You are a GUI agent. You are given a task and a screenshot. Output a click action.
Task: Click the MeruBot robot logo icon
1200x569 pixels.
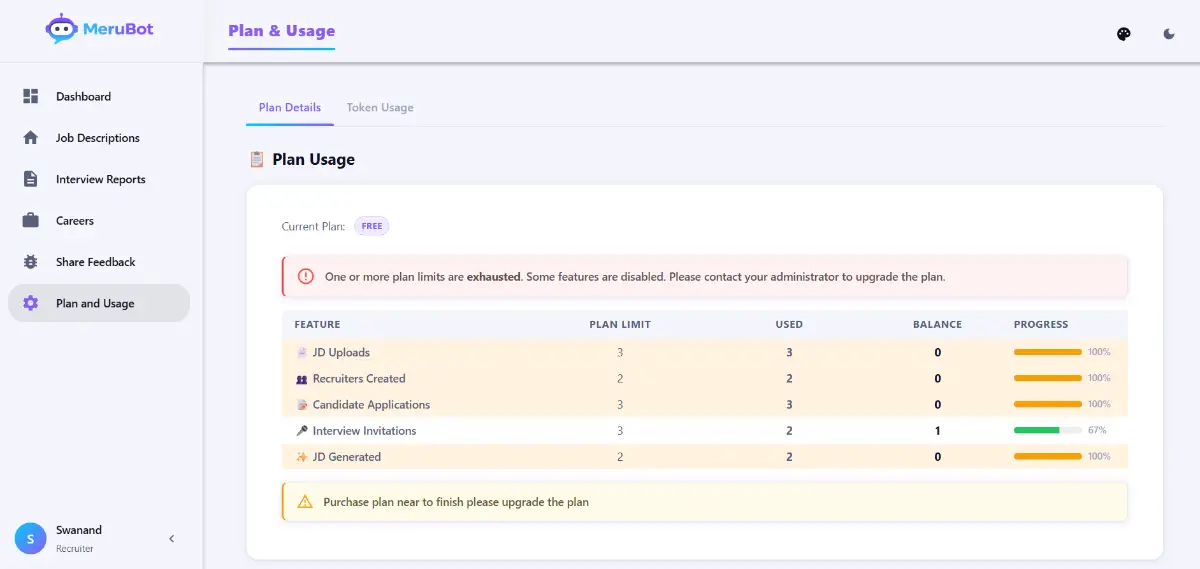coord(61,29)
